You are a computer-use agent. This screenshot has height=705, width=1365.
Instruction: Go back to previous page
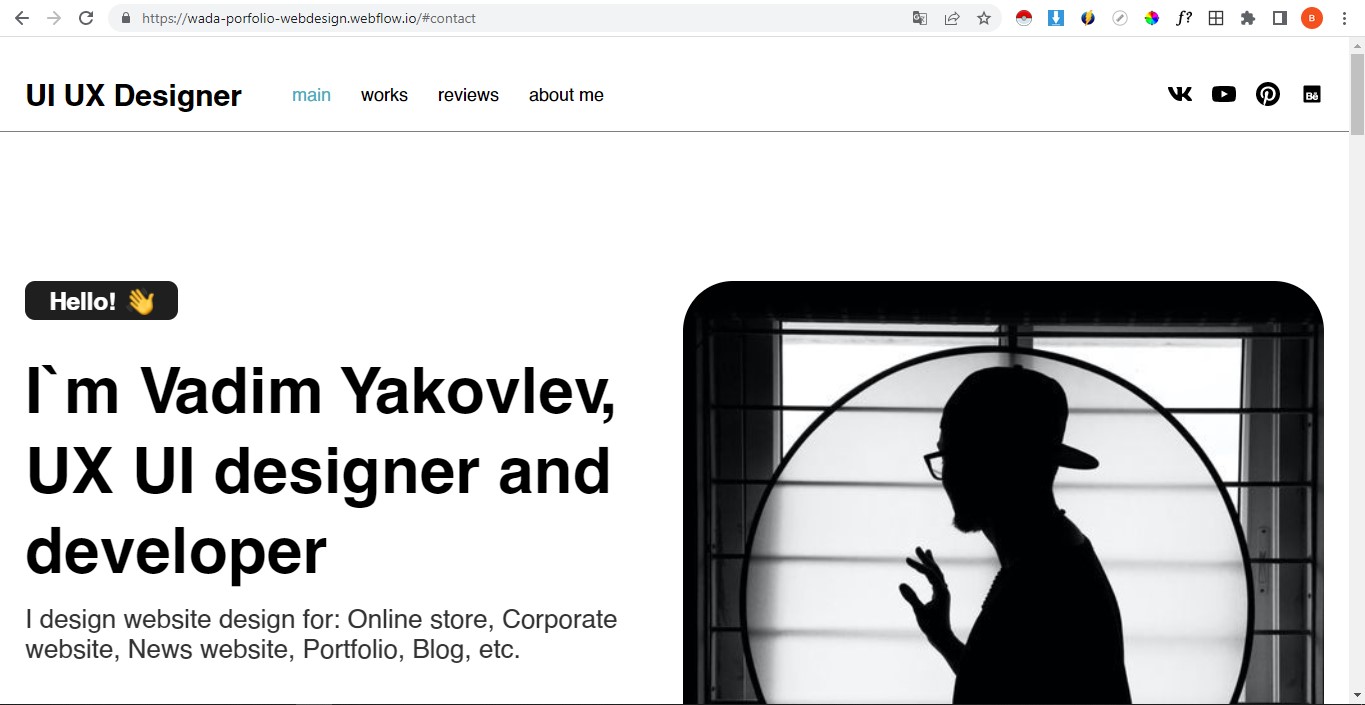[x=22, y=18]
